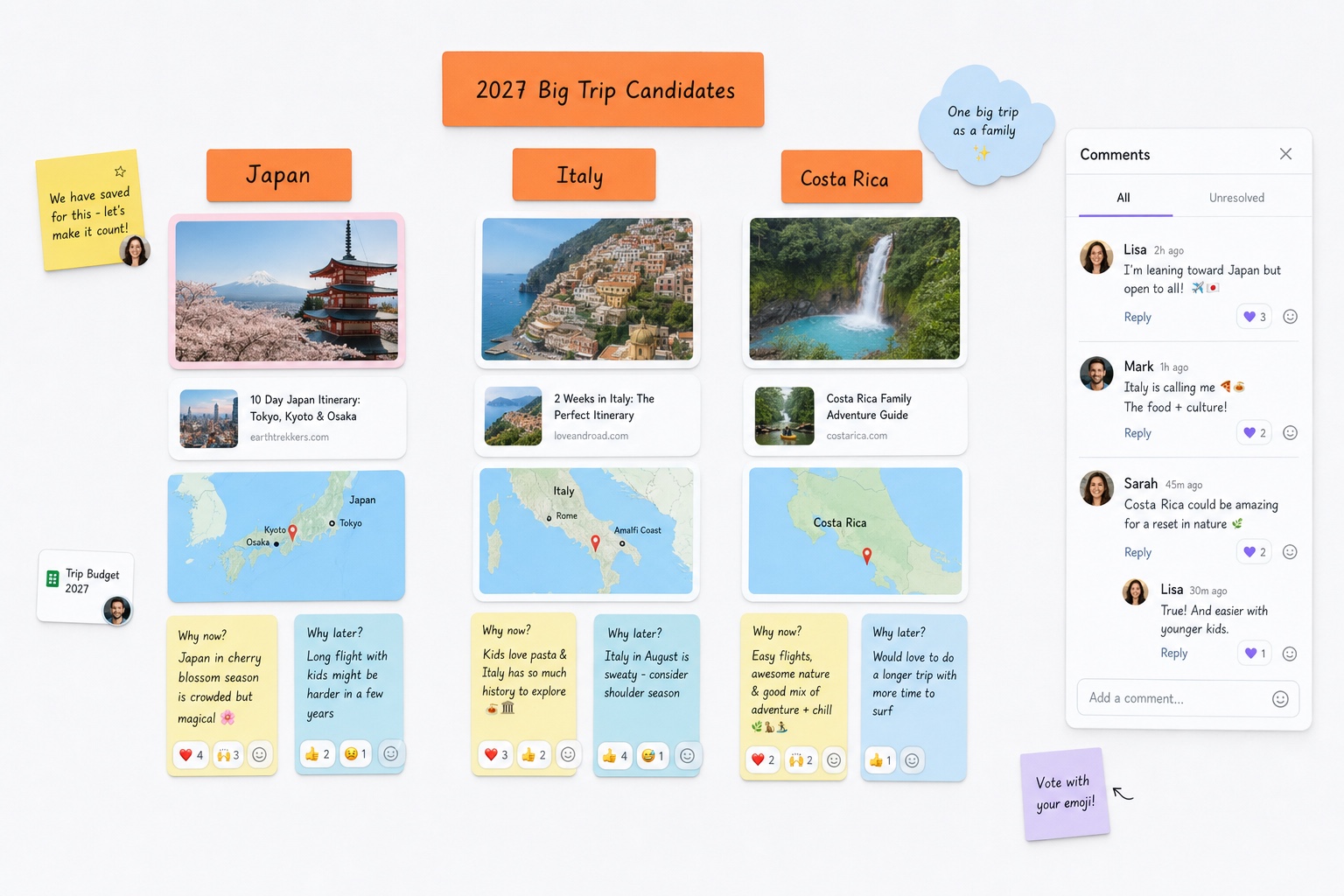Click avatar on yellow saved sticky note

coord(135,250)
